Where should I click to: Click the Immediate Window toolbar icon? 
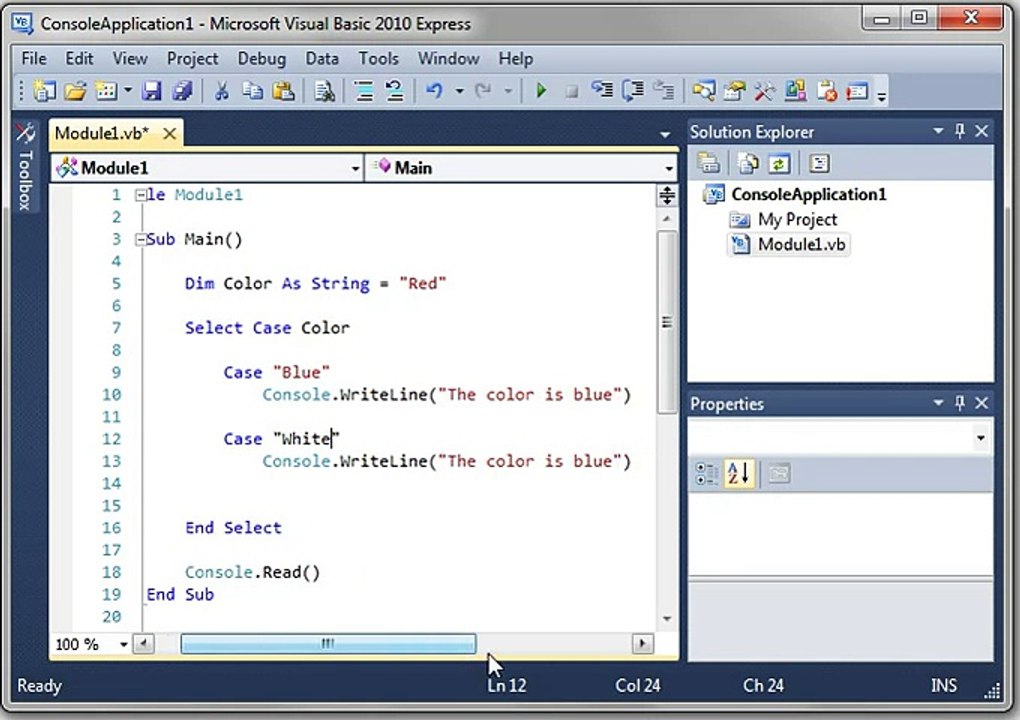(857, 91)
